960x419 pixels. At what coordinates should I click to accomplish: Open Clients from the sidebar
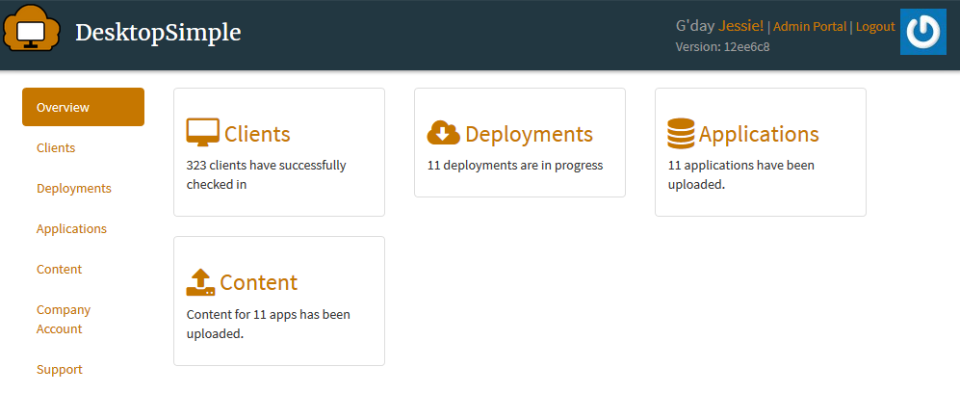[x=56, y=148]
